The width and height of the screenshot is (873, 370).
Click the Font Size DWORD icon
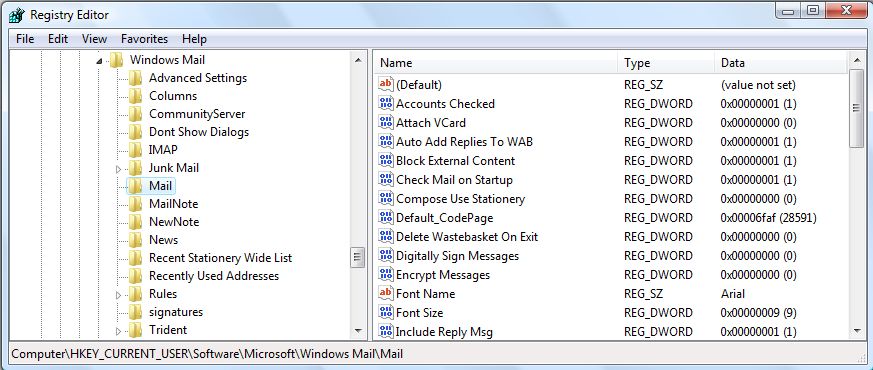pos(385,313)
